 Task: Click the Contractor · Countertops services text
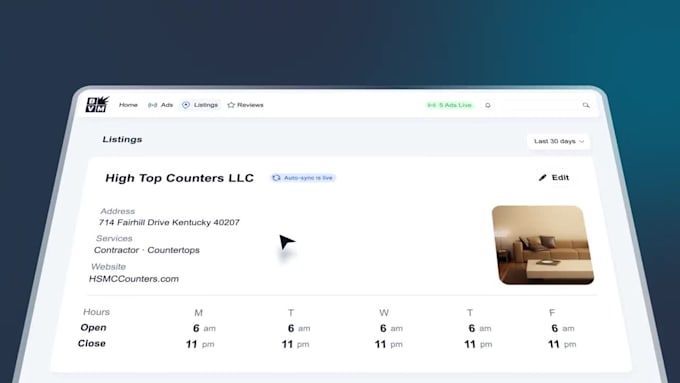tap(147, 250)
